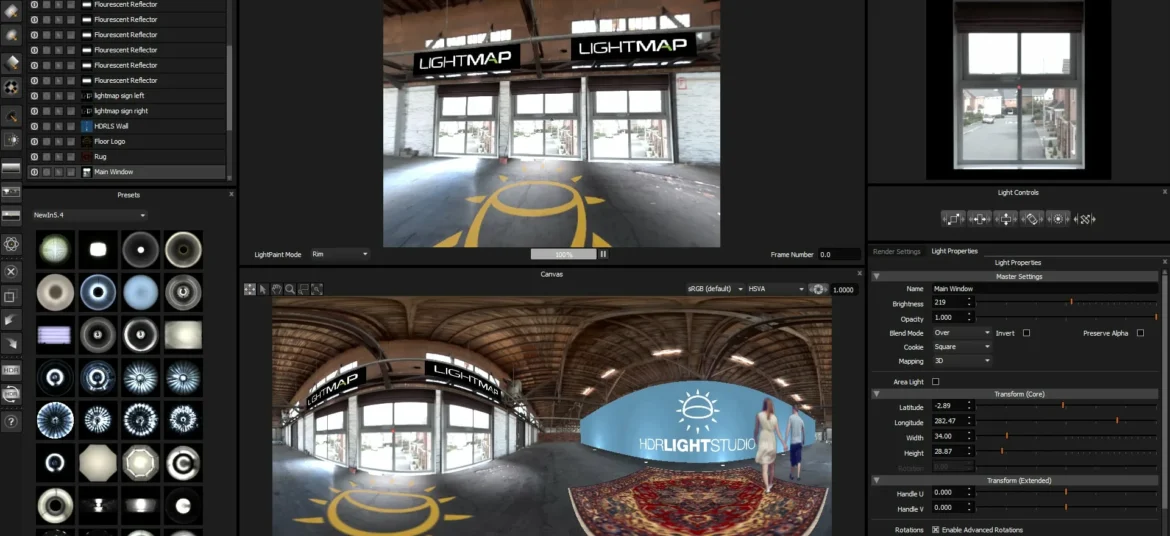This screenshot has width=1170, height=536.
Task: Click the glowing bulb icon in left toolbar
Action: tap(11, 140)
